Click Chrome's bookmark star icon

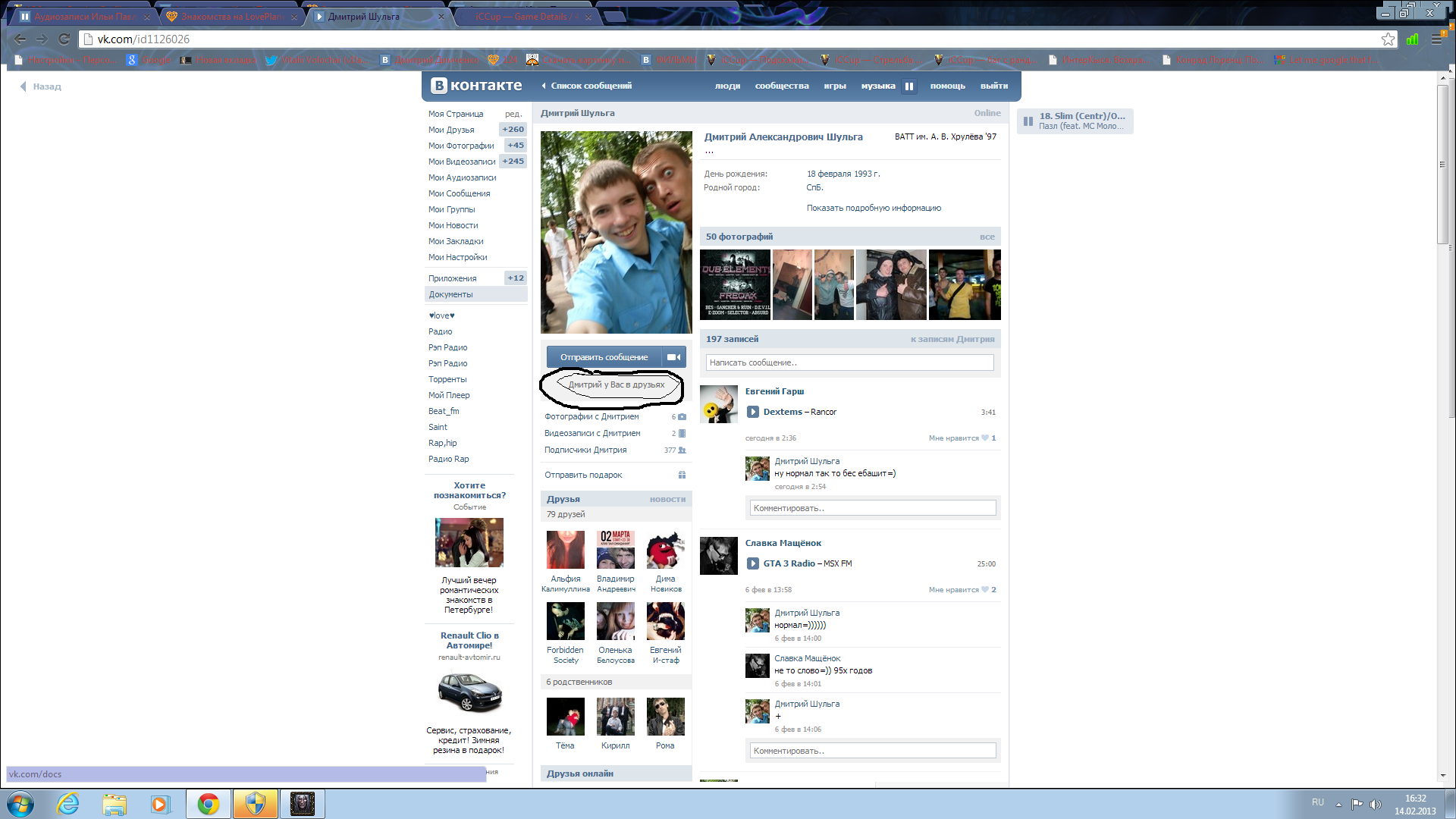(1388, 39)
